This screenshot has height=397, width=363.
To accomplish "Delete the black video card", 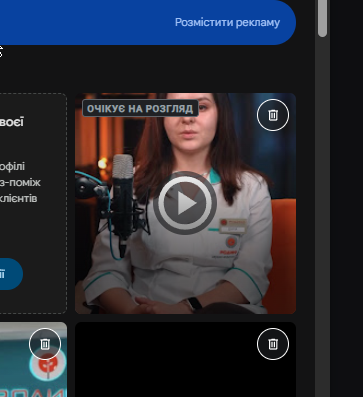I will tap(273, 344).
